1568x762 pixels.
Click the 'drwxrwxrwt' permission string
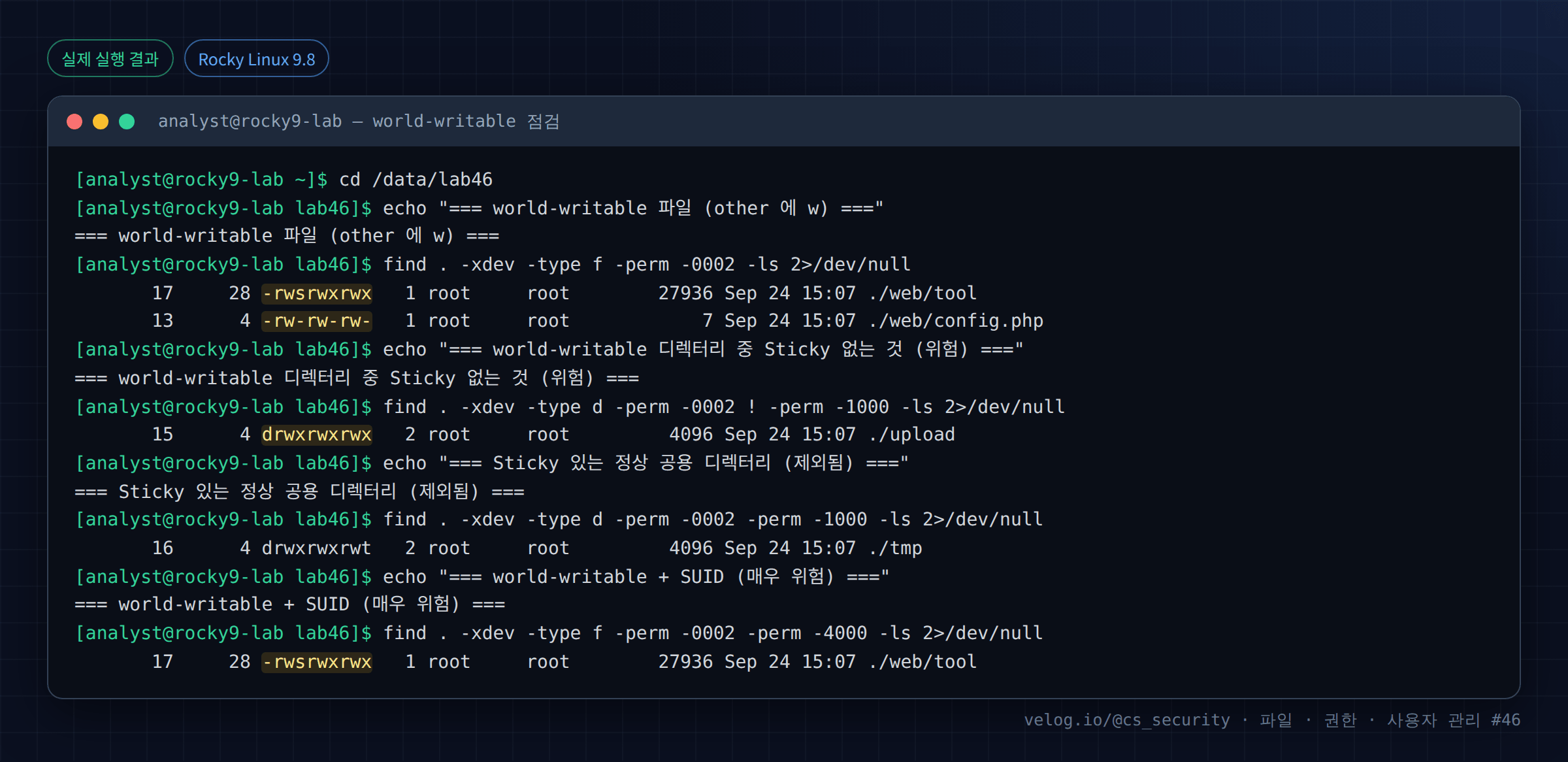tap(317, 548)
